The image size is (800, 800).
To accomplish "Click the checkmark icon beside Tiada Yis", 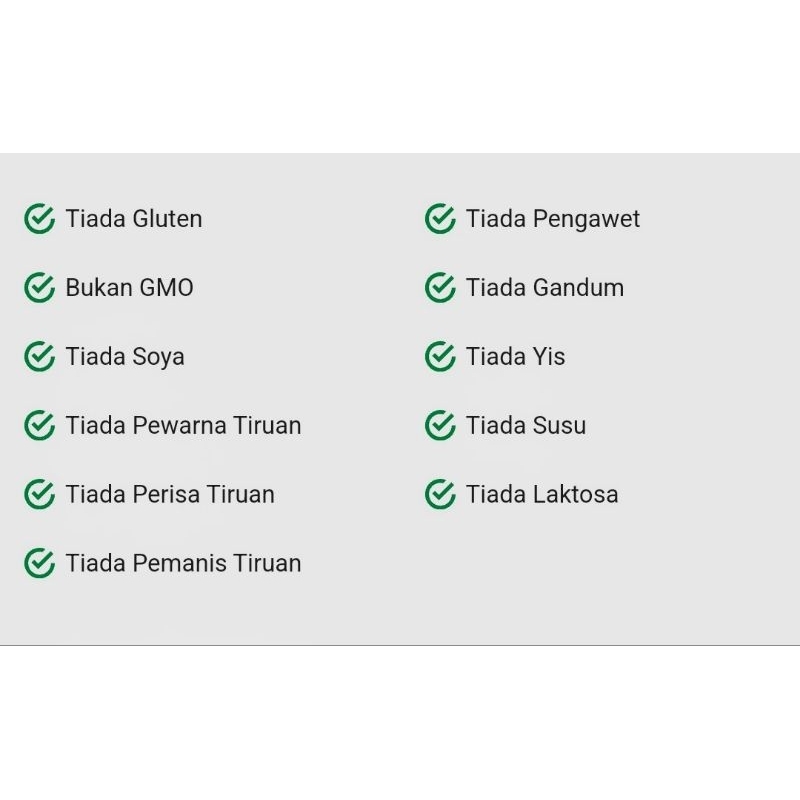I will pos(440,357).
